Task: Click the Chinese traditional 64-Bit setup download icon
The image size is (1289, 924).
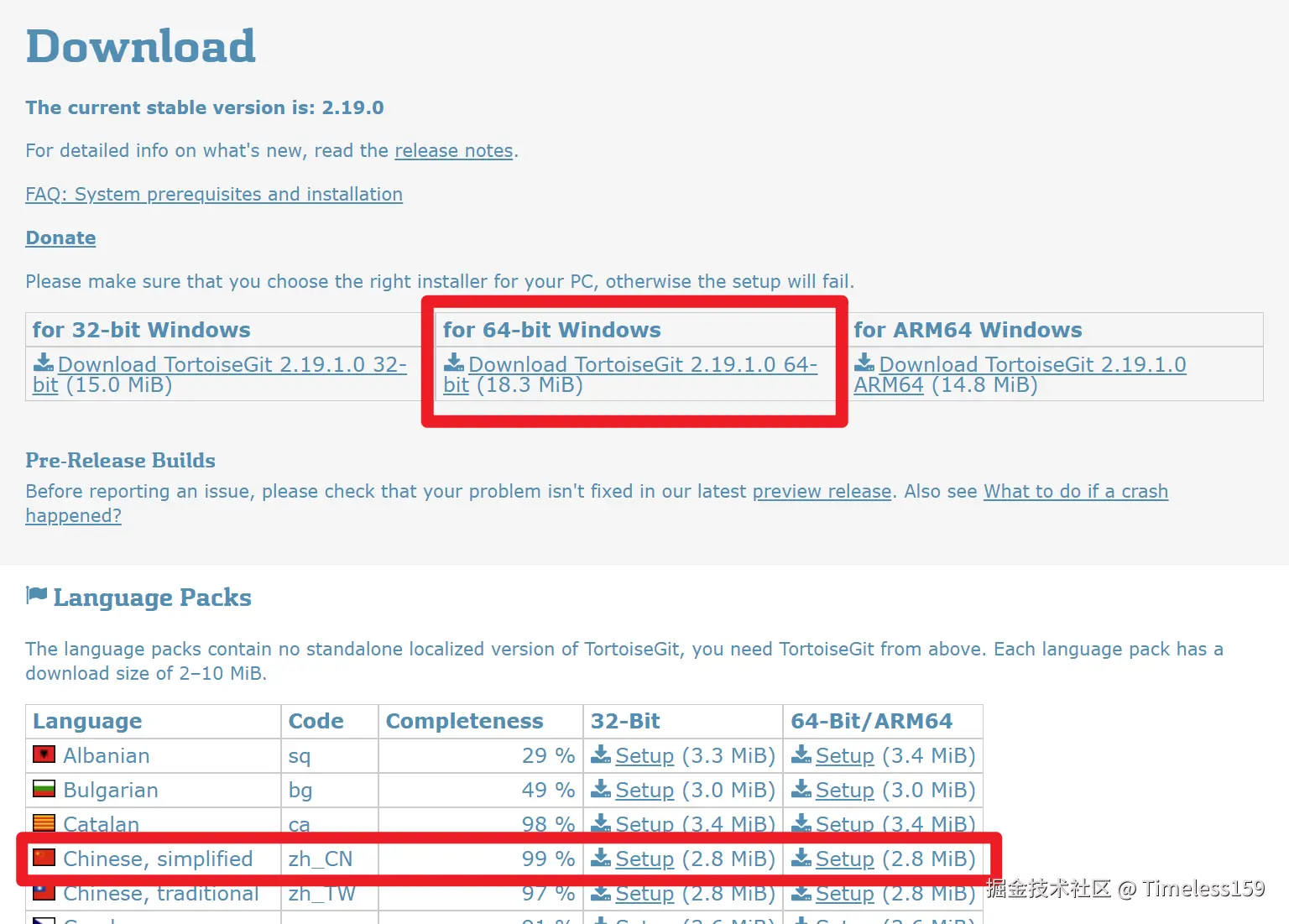Action: 801,892
